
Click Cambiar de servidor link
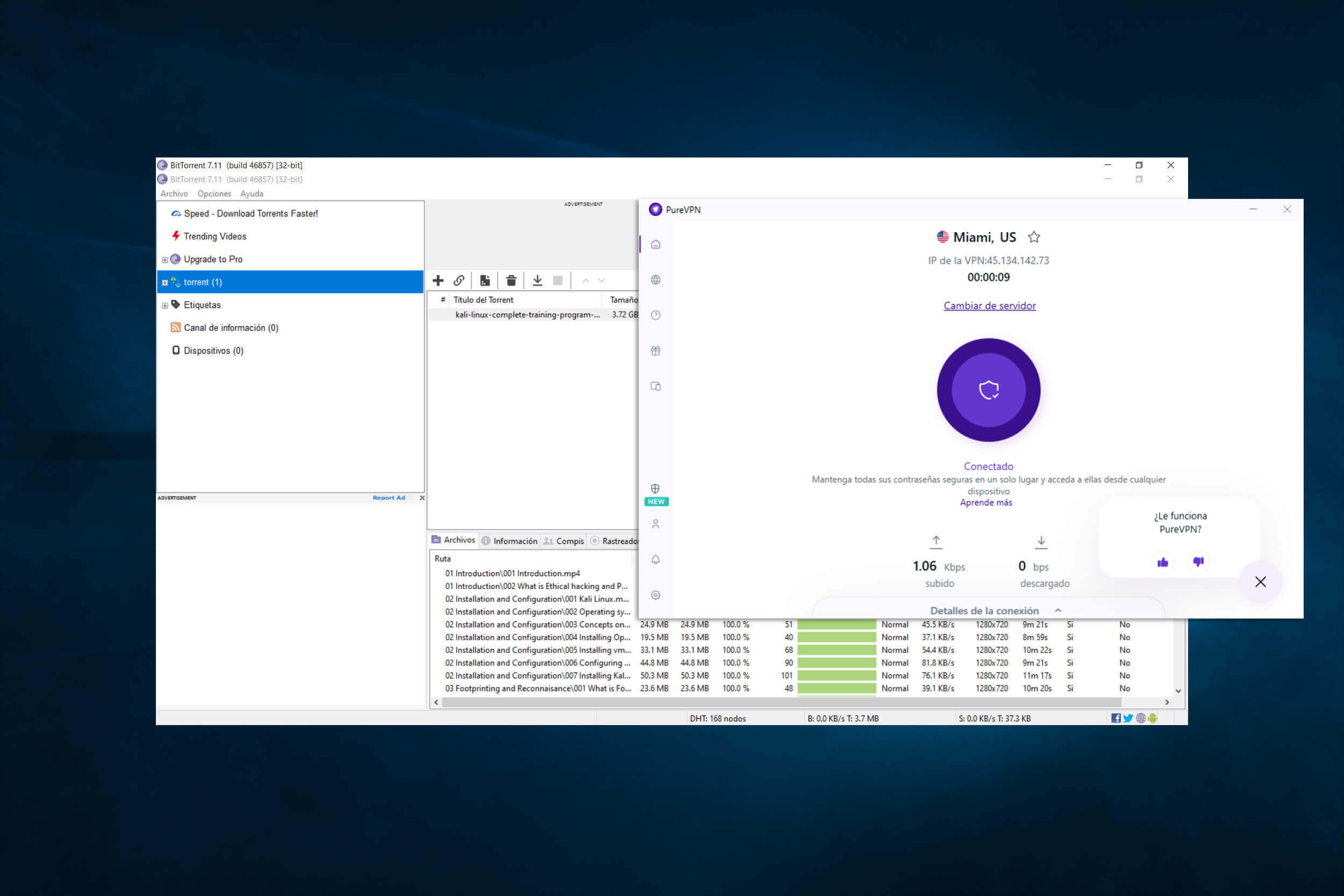(990, 306)
